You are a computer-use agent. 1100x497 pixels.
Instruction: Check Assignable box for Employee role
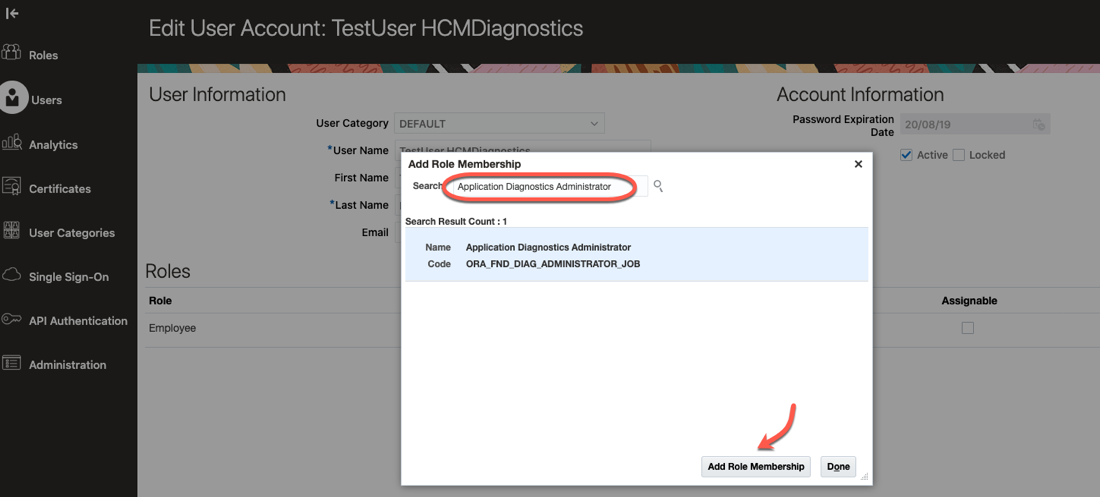[967, 328]
